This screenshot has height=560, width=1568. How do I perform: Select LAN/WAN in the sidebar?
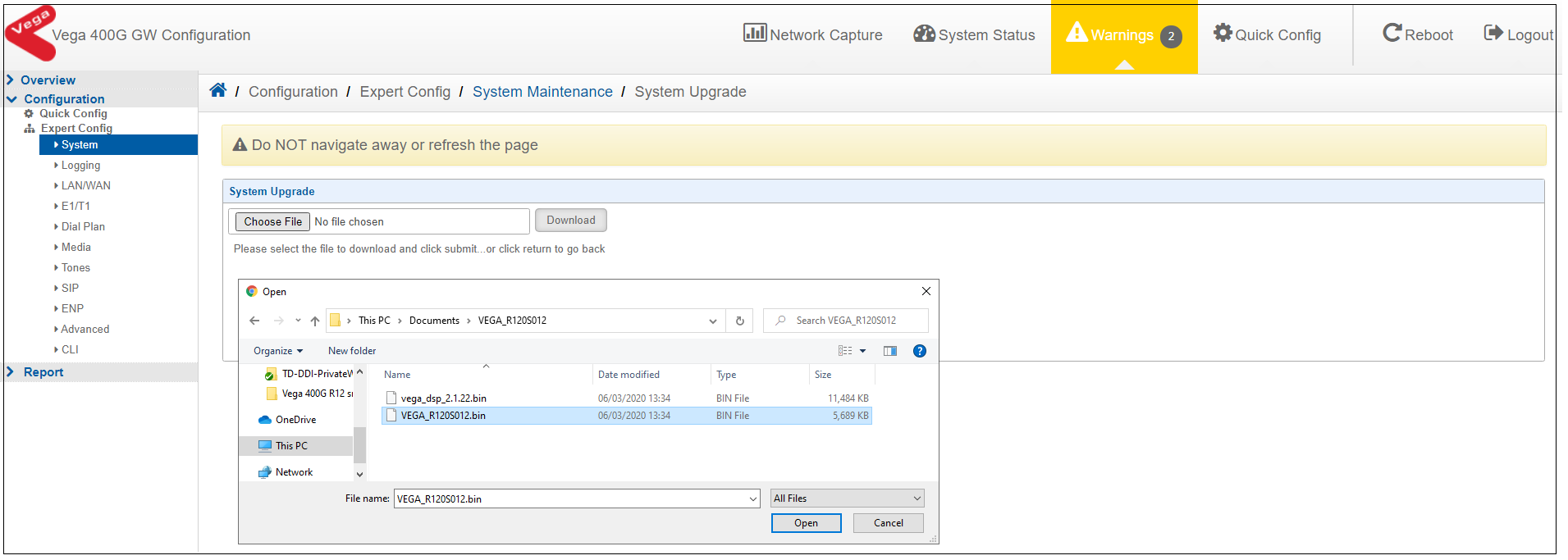tap(85, 186)
